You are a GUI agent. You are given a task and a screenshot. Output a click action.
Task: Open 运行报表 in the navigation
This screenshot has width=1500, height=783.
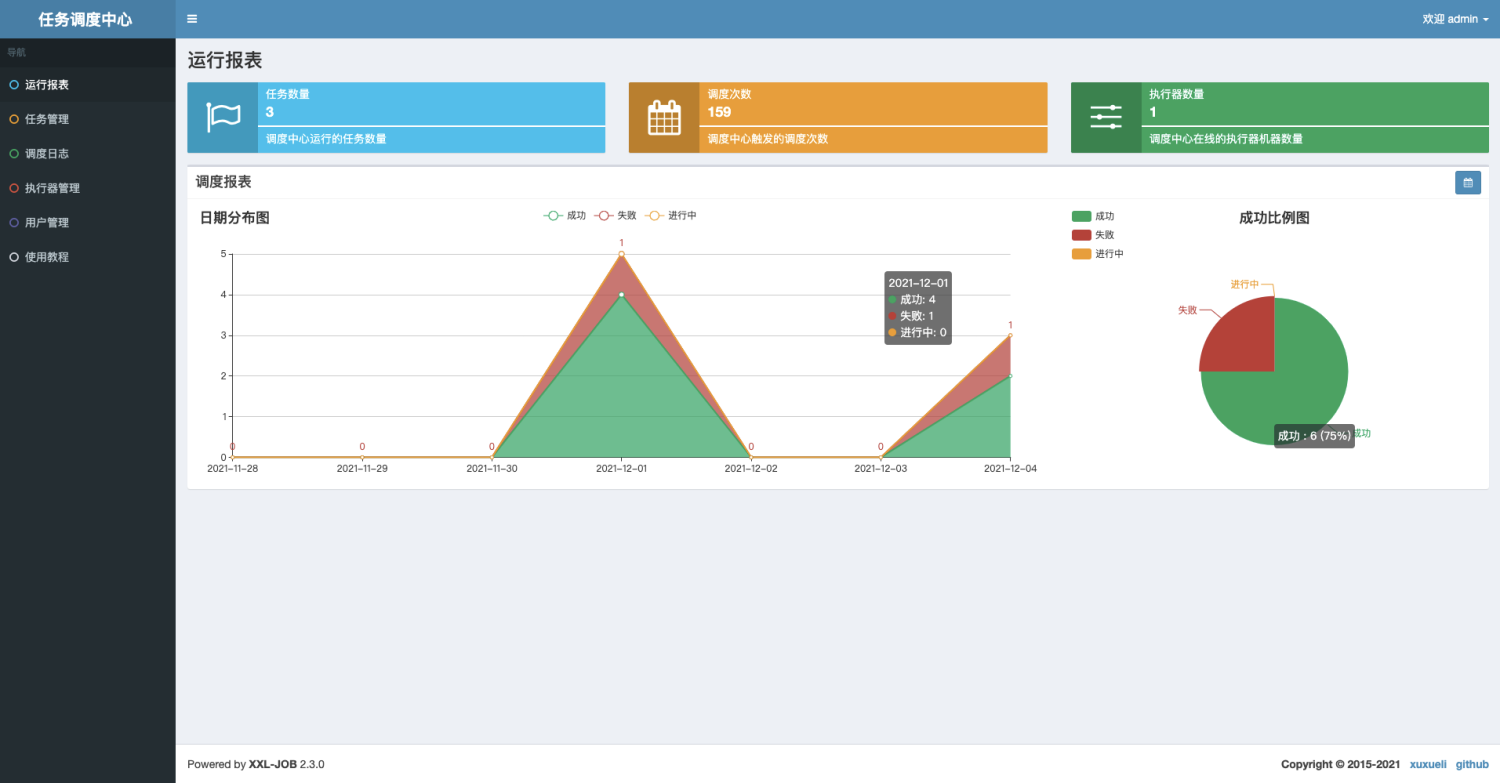[88, 85]
